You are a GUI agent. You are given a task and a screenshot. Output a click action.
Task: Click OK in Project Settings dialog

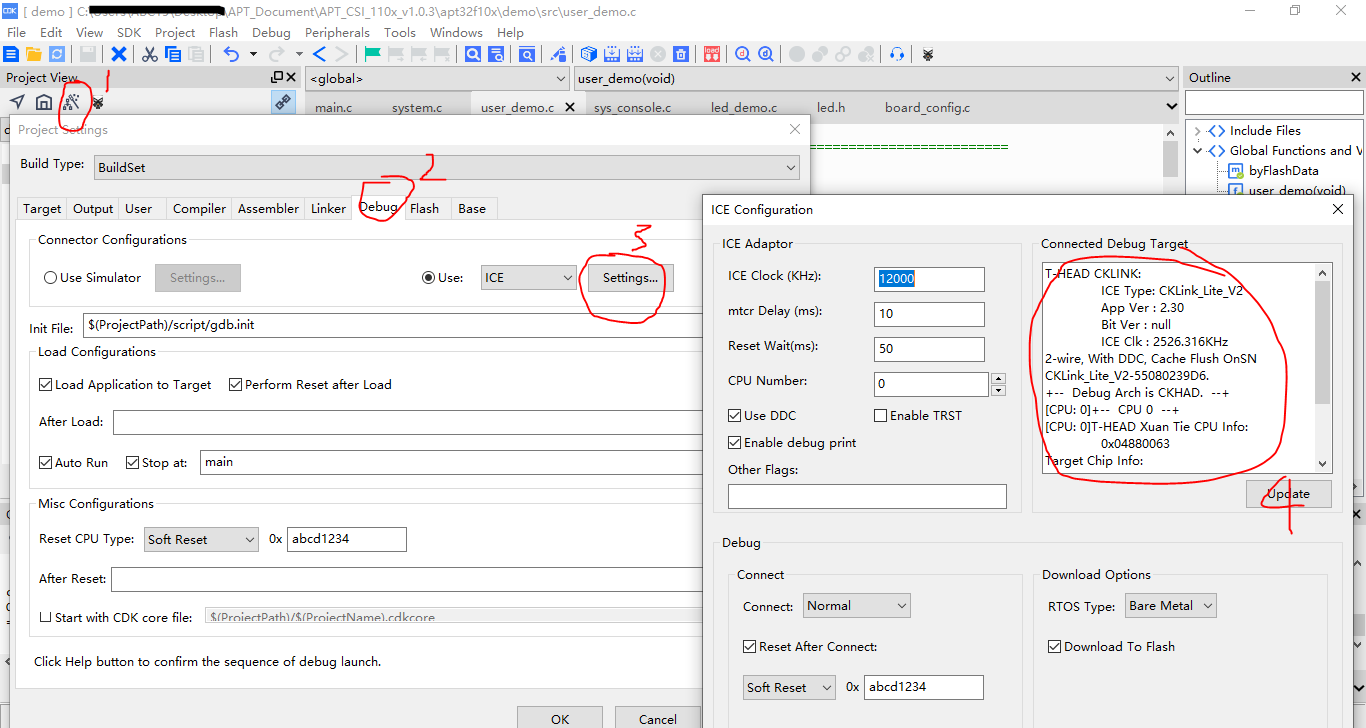tap(560, 718)
